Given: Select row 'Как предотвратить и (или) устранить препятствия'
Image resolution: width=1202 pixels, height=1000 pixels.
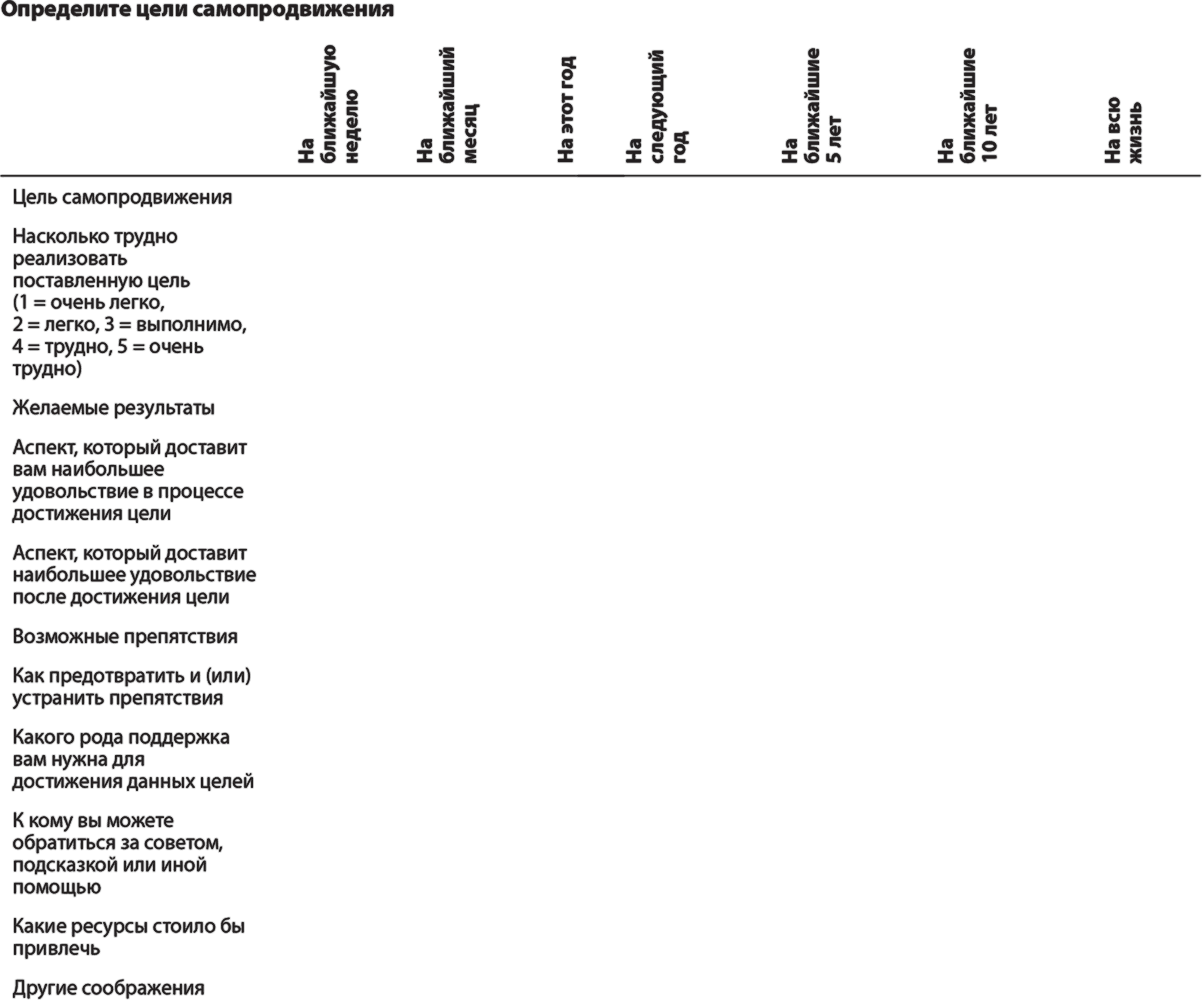Looking at the screenshot, I should click(x=132, y=687).
